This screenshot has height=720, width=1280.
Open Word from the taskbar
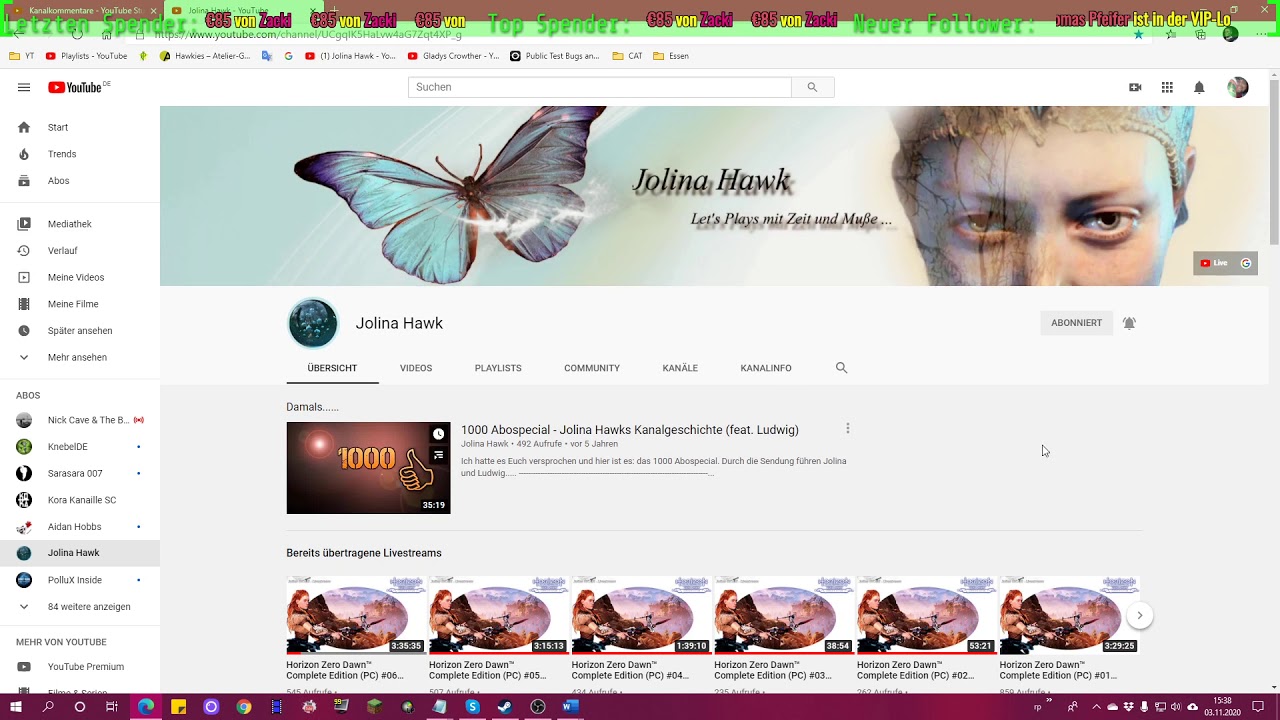[x=570, y=707]
